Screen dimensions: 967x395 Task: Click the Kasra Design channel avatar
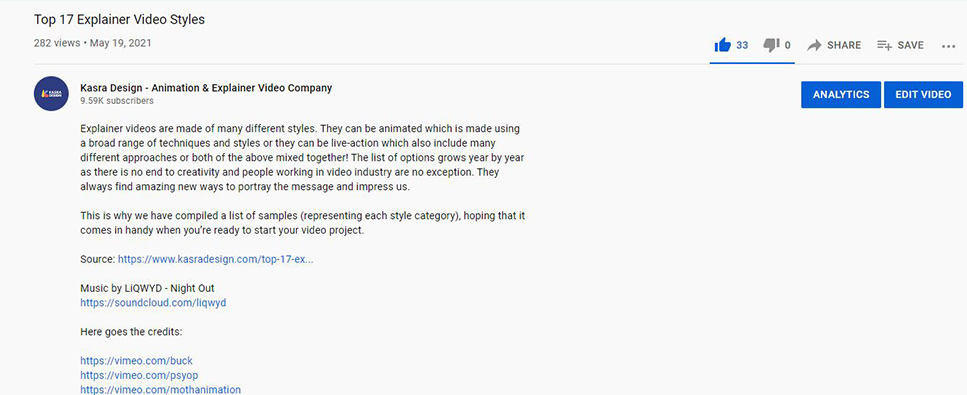point(51,93)
